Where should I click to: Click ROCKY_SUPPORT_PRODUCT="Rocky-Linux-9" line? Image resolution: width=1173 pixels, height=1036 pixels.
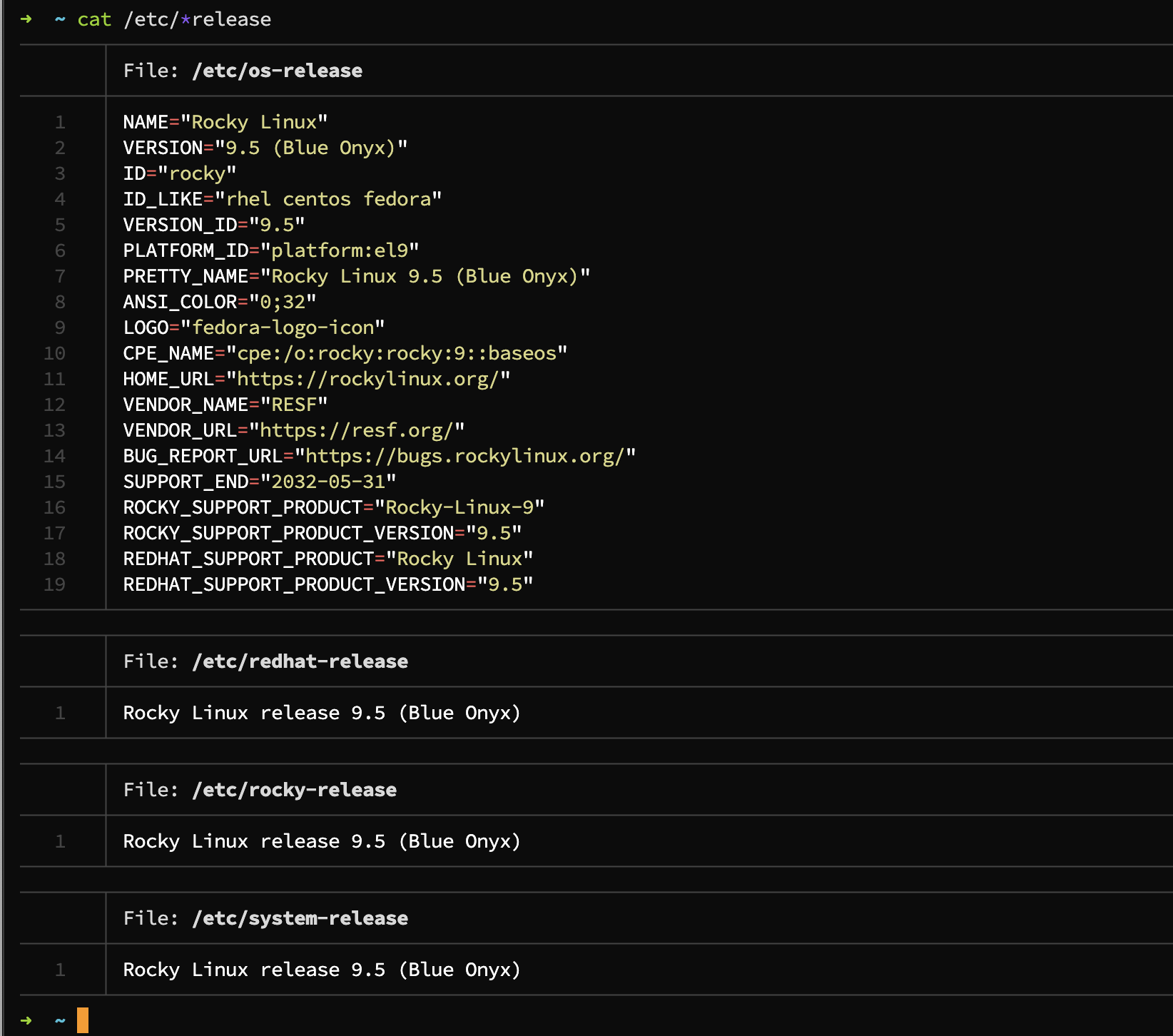334,507
